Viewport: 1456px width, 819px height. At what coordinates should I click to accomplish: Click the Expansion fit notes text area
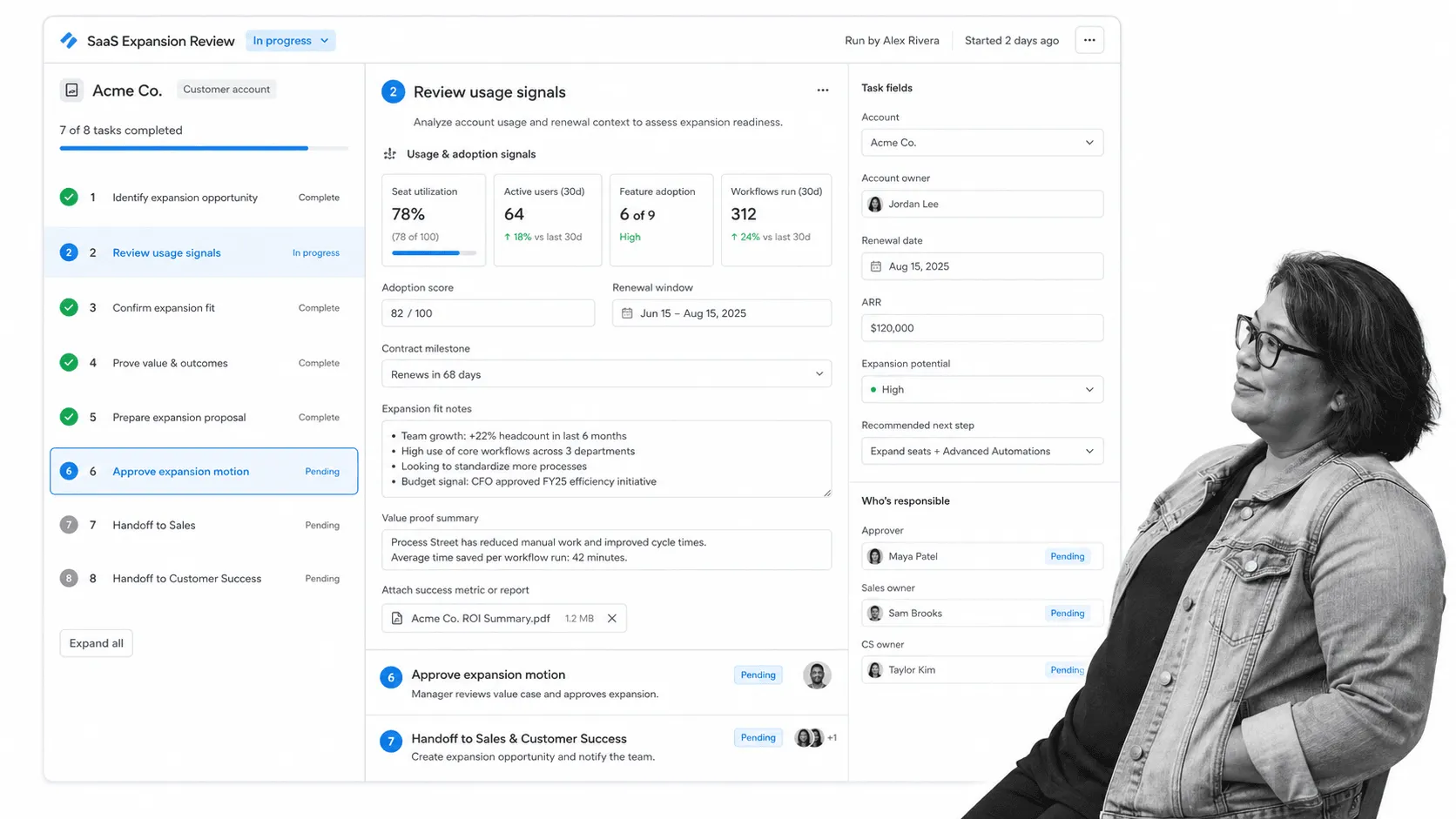[607, 459]
